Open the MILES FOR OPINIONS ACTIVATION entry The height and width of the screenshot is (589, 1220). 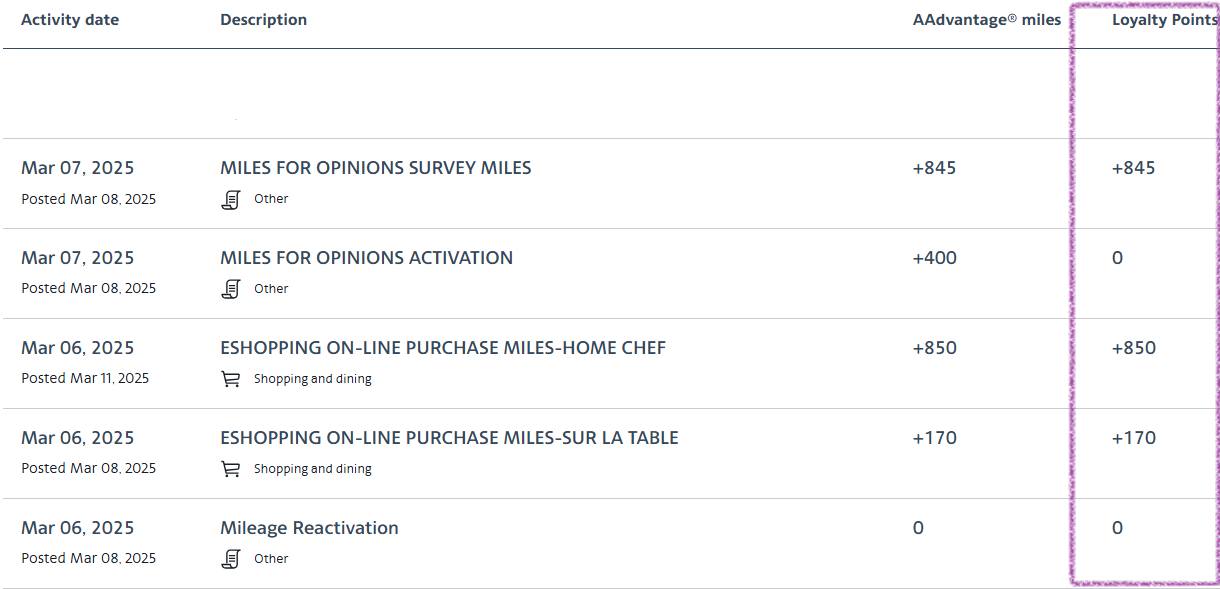tap(366, 258)
